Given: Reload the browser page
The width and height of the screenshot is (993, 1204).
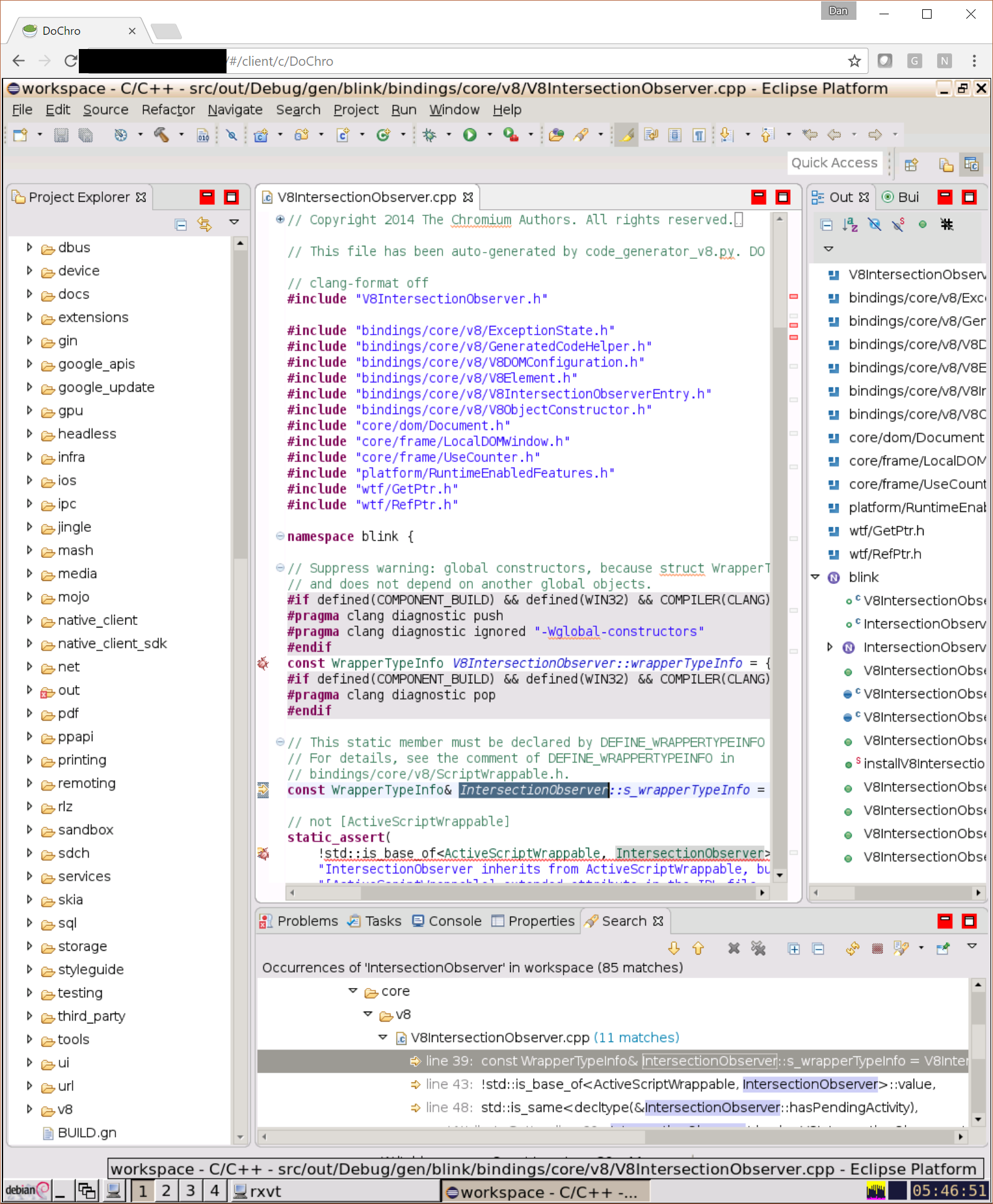Looking at the screenshot, I should 71,61.
